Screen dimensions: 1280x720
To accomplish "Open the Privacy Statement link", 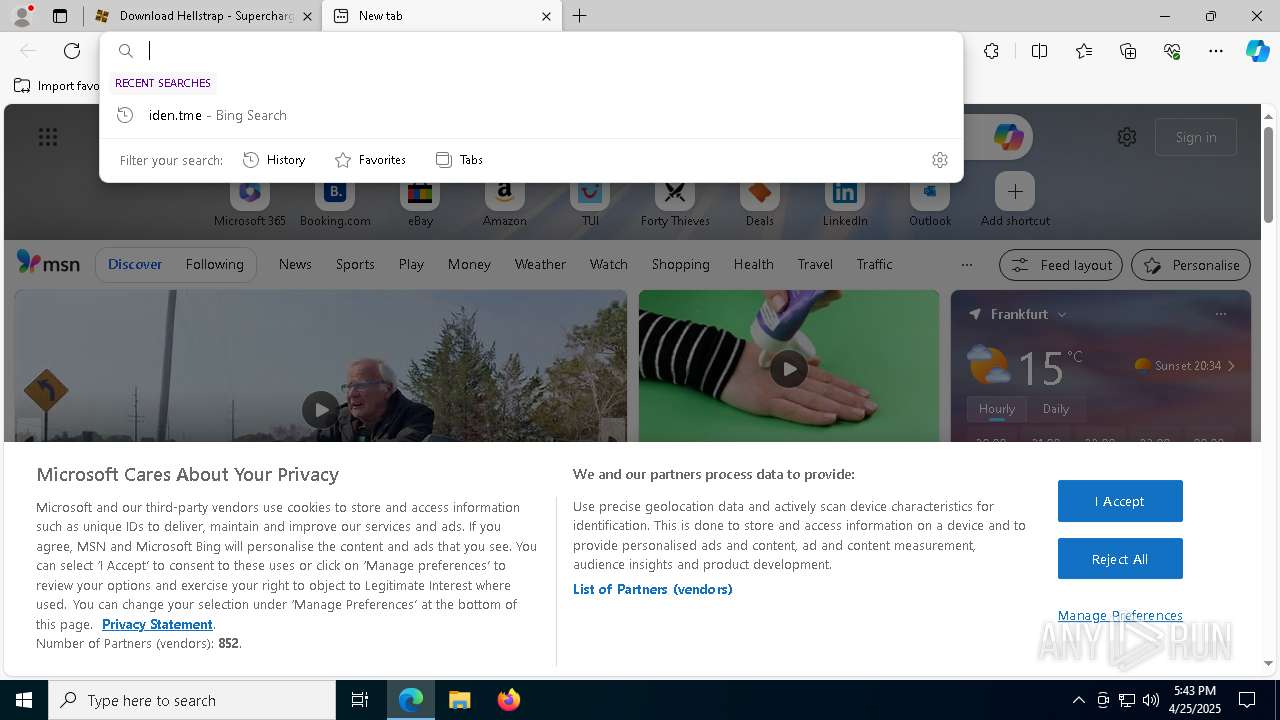I will (x=157, y=624).
